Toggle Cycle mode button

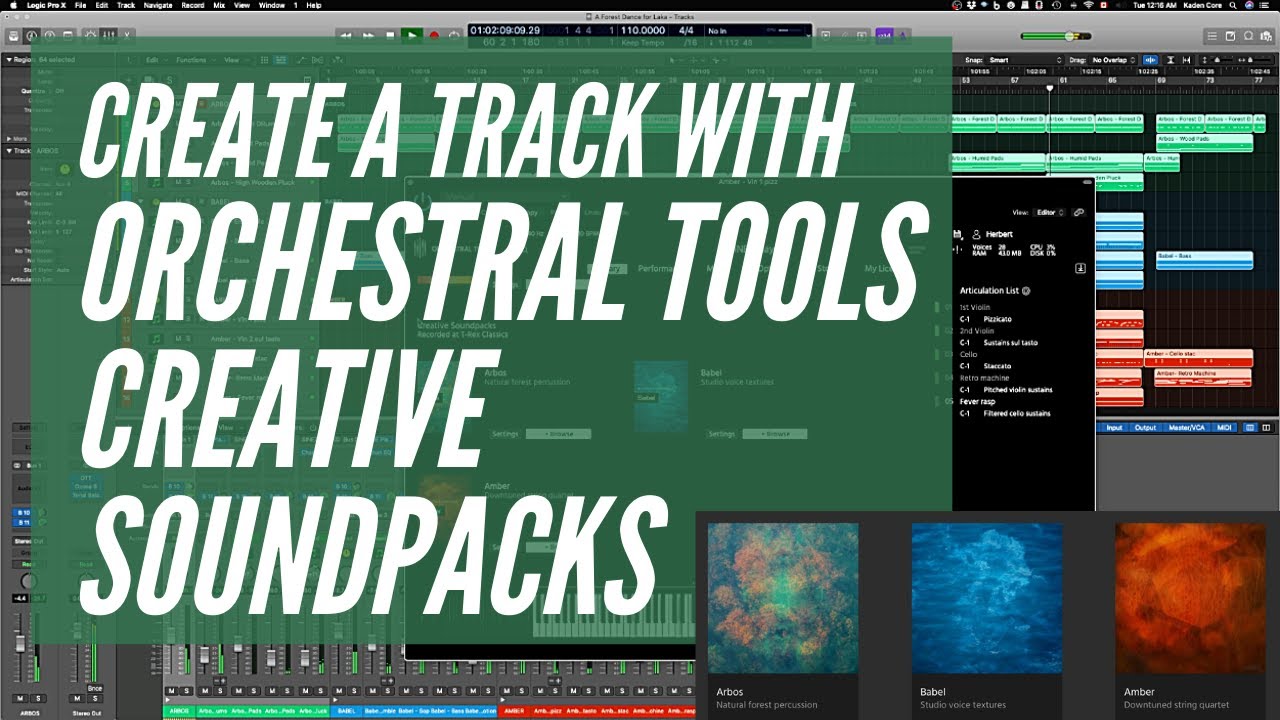455,36
